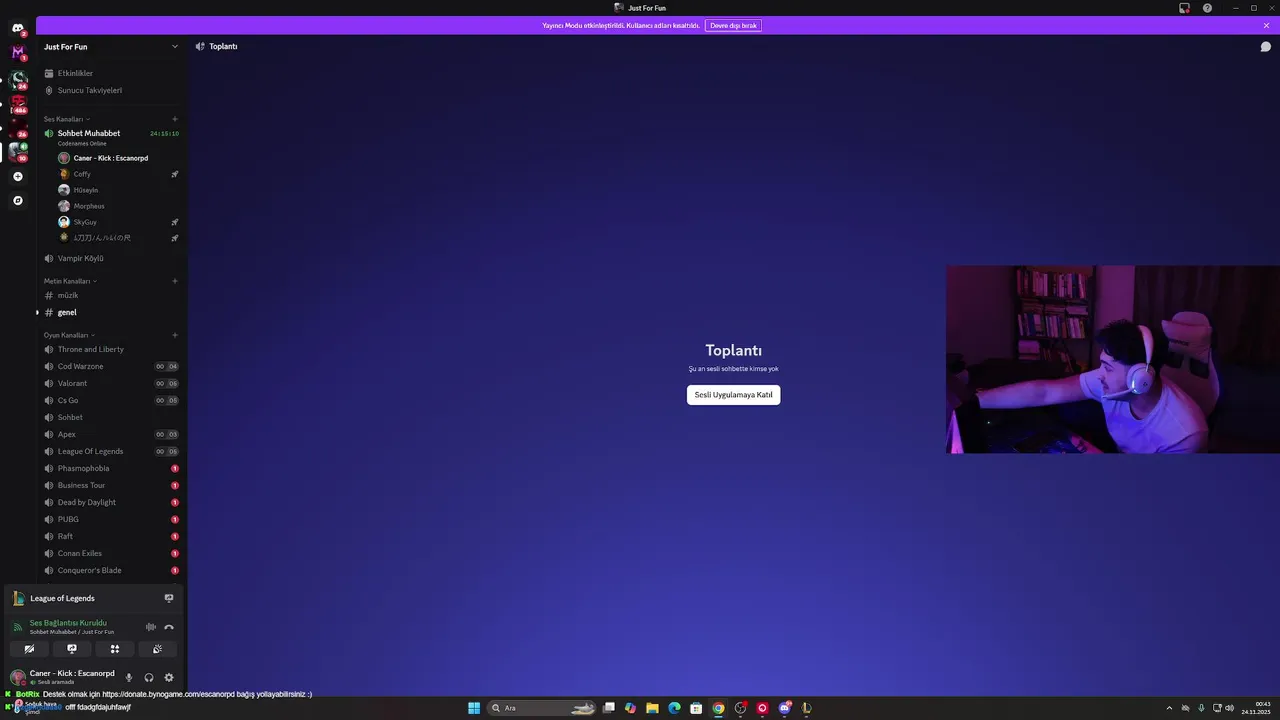The image size is (1280, 720).
Task: Select user SkyGuy in voice channel
Action: click(116, 222)
